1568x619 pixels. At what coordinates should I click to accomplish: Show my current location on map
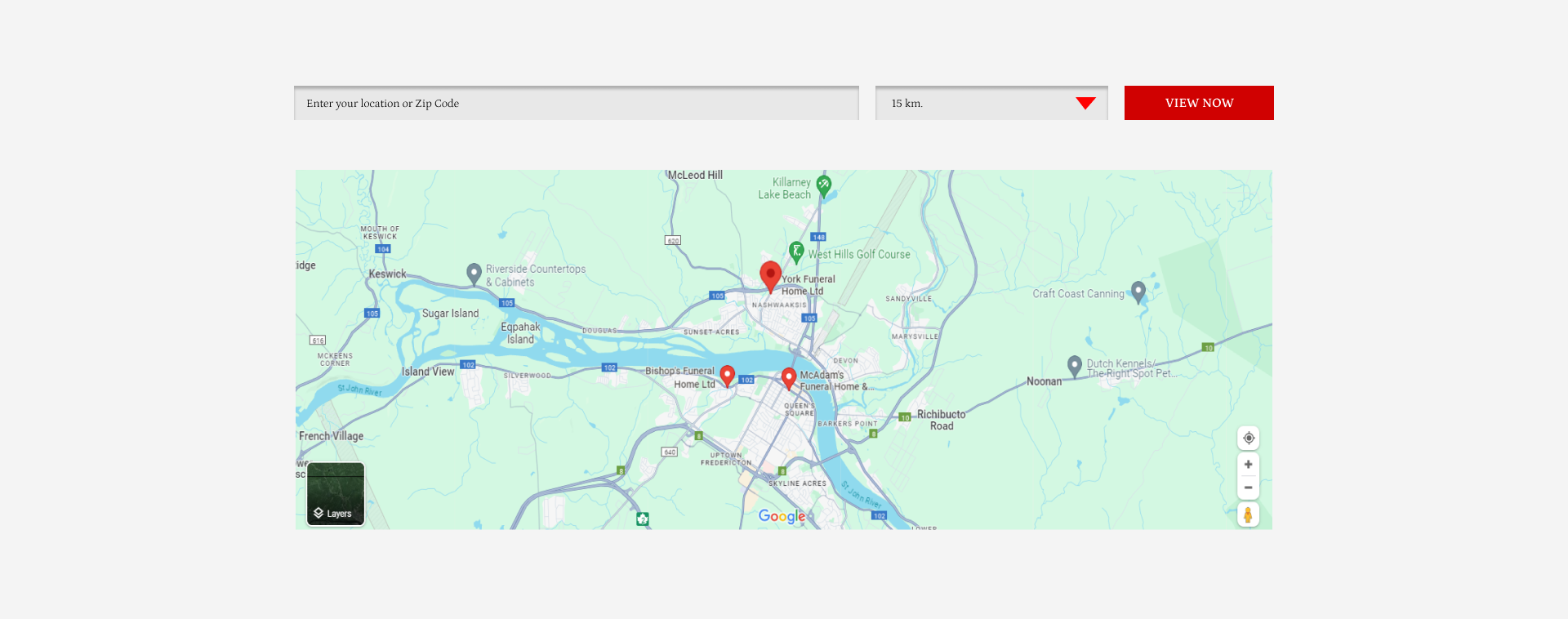1248,438
